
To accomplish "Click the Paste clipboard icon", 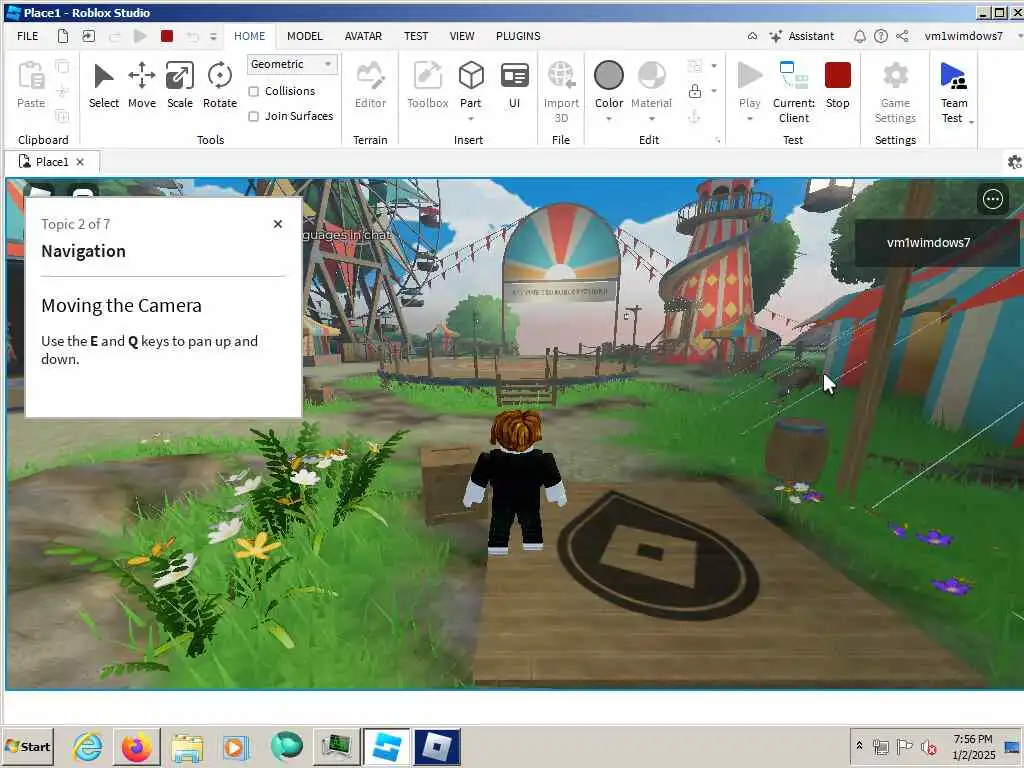I will (x=31, y=76).
